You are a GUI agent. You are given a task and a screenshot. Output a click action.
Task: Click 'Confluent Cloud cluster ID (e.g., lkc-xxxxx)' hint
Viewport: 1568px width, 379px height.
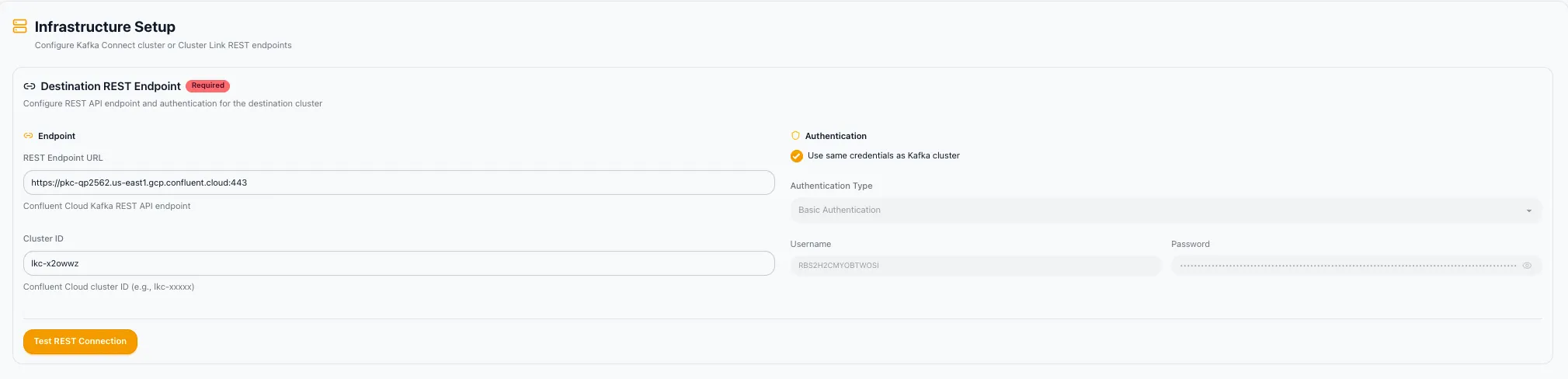click(109, 287)
